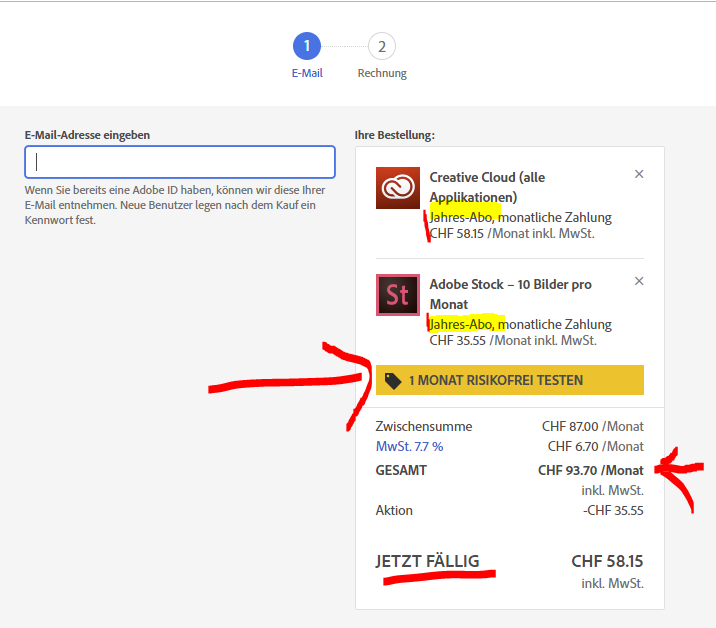Click the CHF 35.55 /Monat inkl. MwSt. line
This screenshot has width=716, height=628.
(x=513, y=340)
